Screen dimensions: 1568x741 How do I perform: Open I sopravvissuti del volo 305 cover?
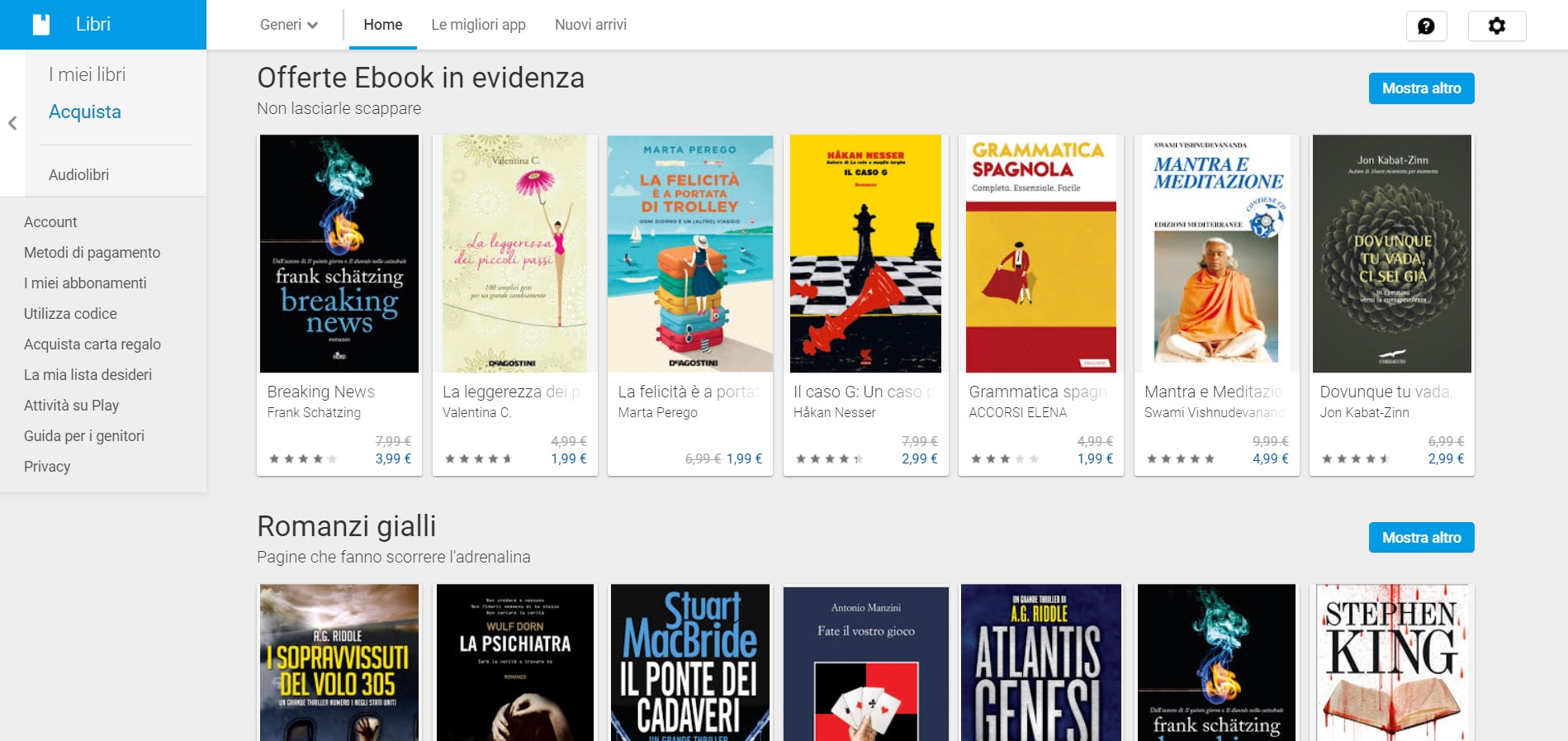pos(339,663)
